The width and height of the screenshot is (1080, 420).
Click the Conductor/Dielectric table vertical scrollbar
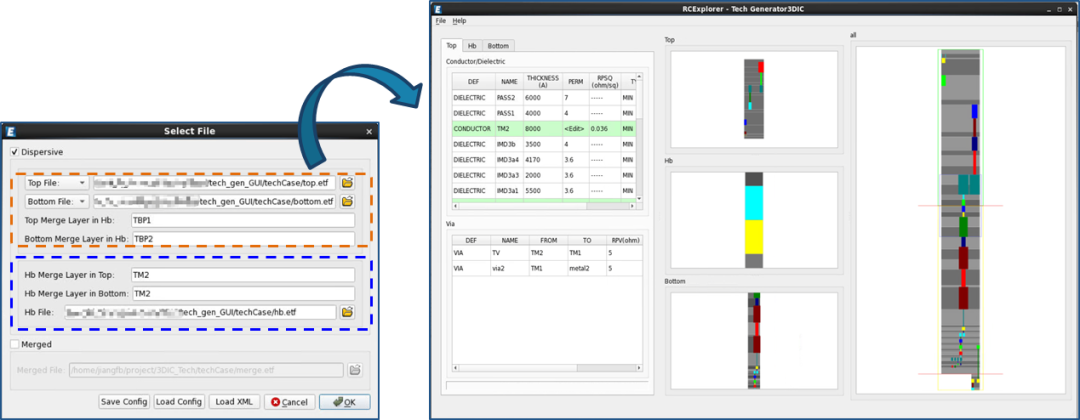click(x=638, y=136)
